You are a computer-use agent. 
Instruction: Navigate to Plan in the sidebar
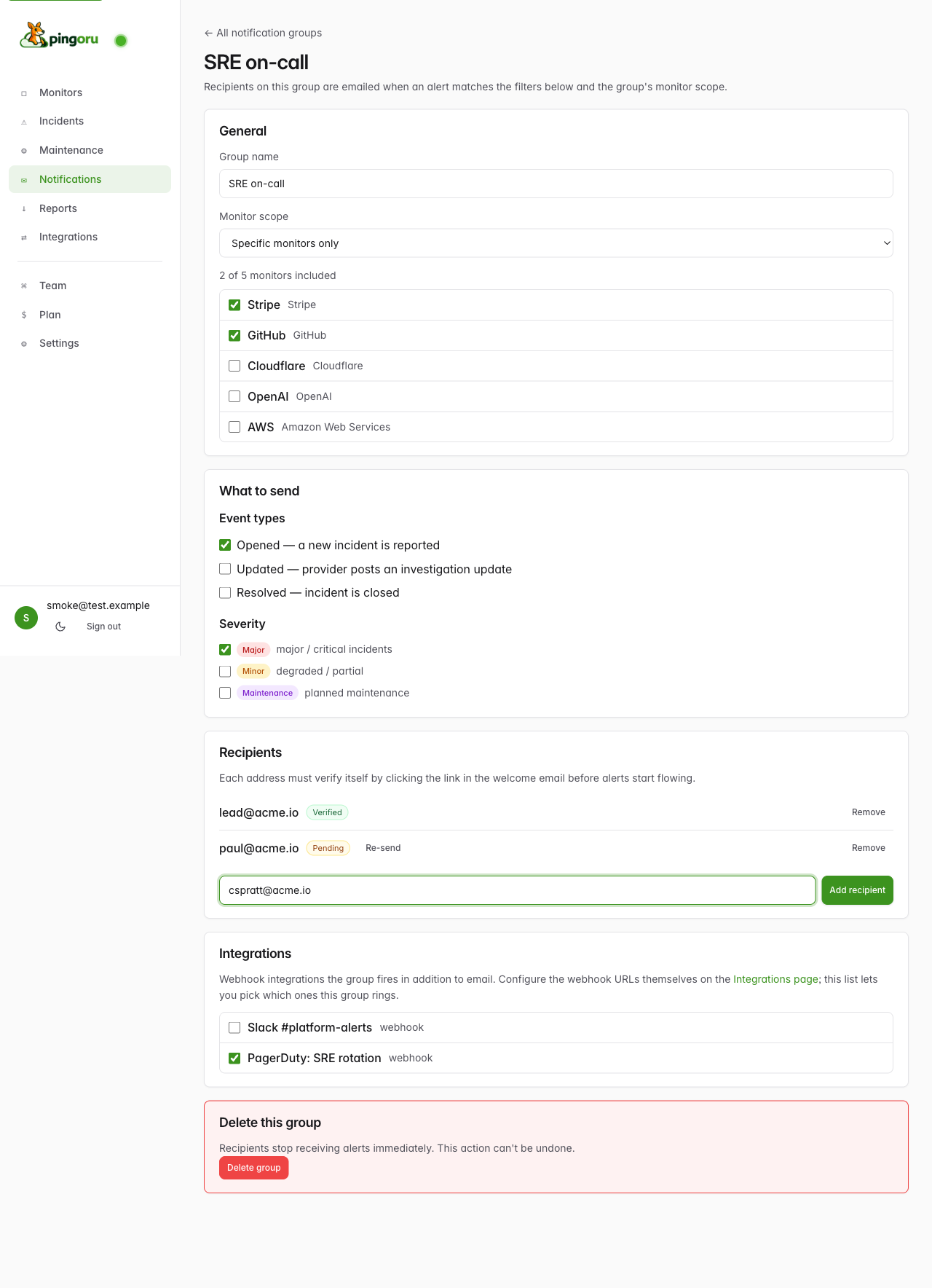click(90, 315)
